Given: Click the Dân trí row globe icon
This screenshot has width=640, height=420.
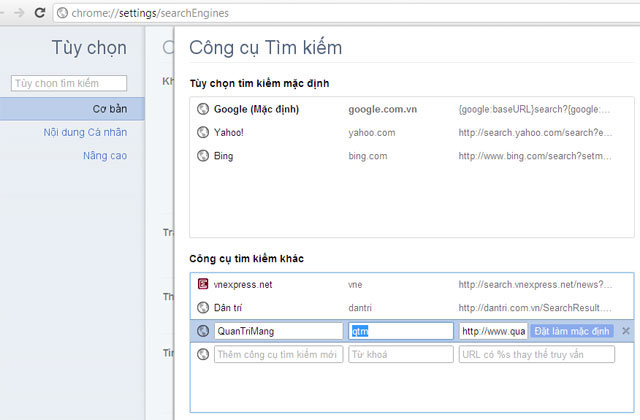Looking at the screenshot, I should click(203, 307).
